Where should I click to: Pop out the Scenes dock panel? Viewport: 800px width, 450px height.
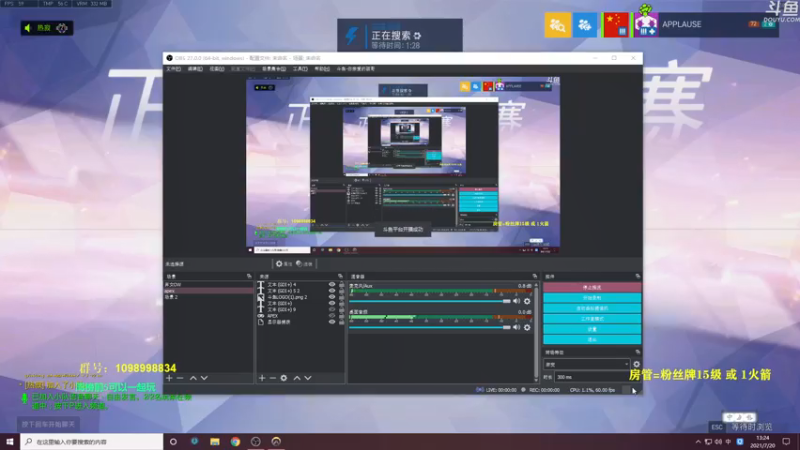pyautogui.click(x=249, y=276)
